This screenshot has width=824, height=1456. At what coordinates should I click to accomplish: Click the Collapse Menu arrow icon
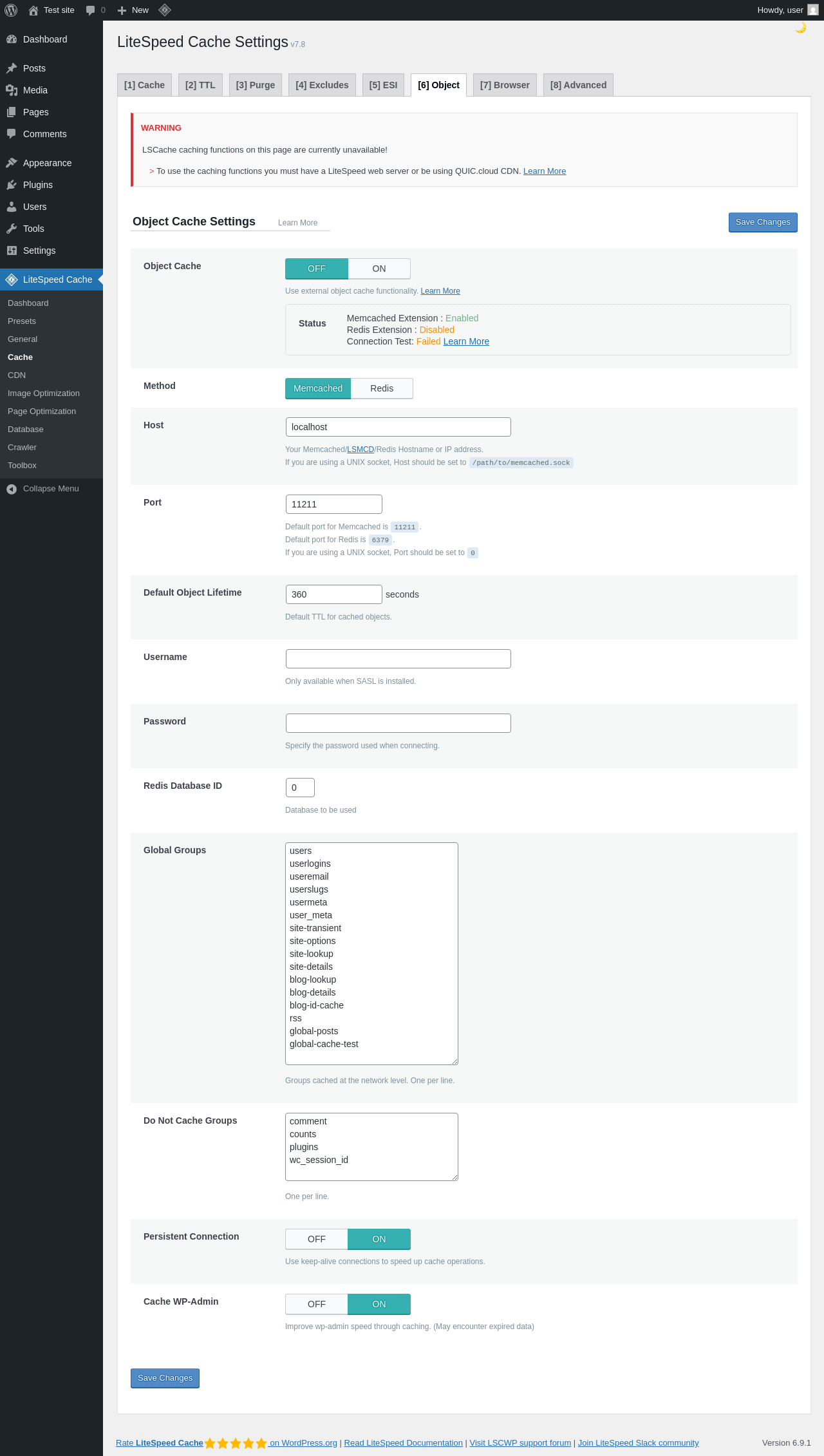coord(12,489)
